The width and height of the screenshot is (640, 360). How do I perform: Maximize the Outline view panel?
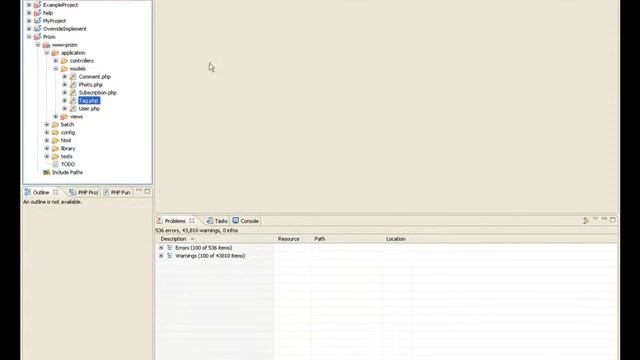147,191
